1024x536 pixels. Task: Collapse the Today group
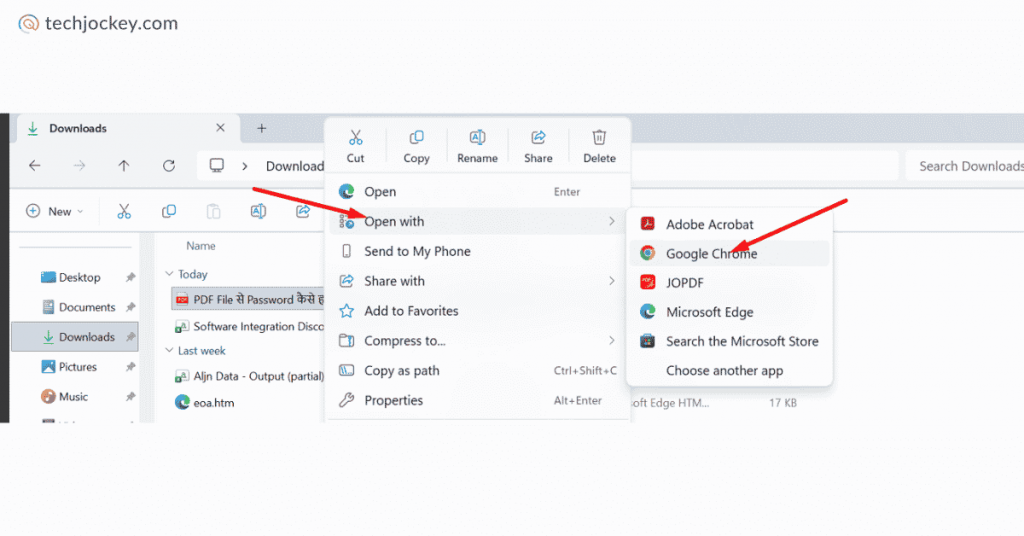[x=169, y=274]
